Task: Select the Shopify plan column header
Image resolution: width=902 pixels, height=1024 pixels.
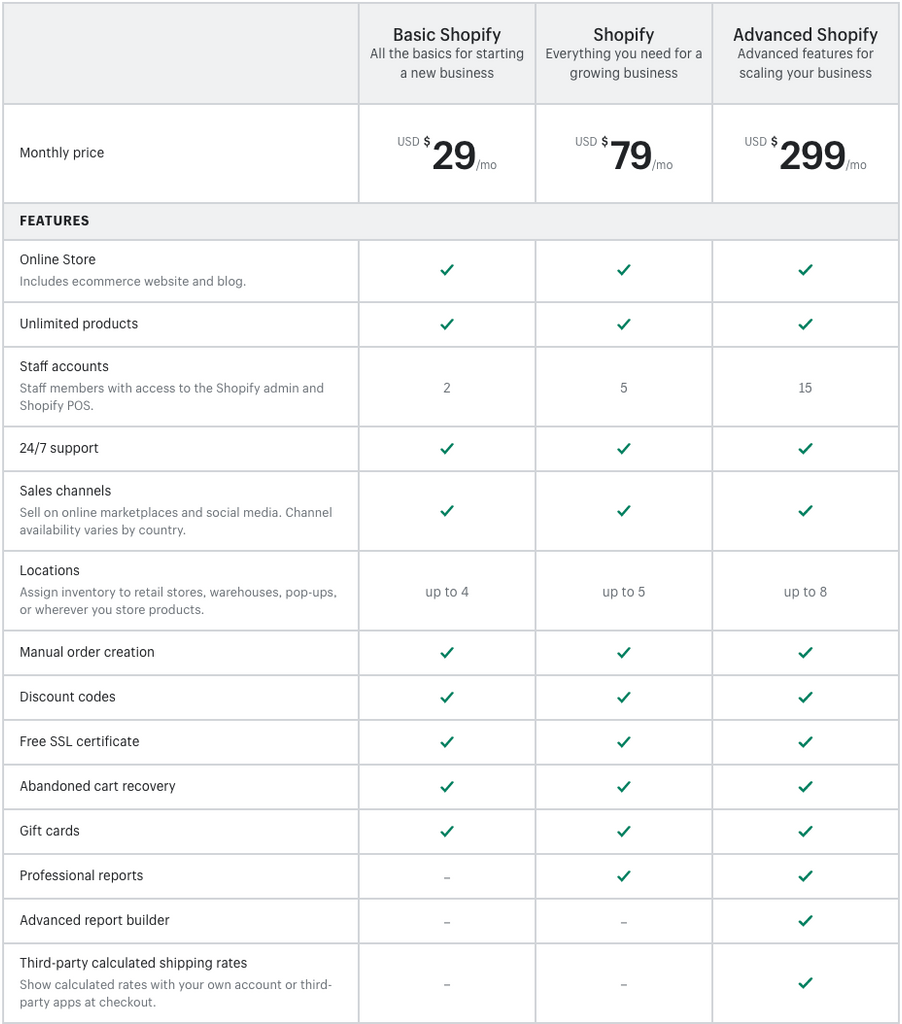Action: pyautogui.click(x=624, y=35)
